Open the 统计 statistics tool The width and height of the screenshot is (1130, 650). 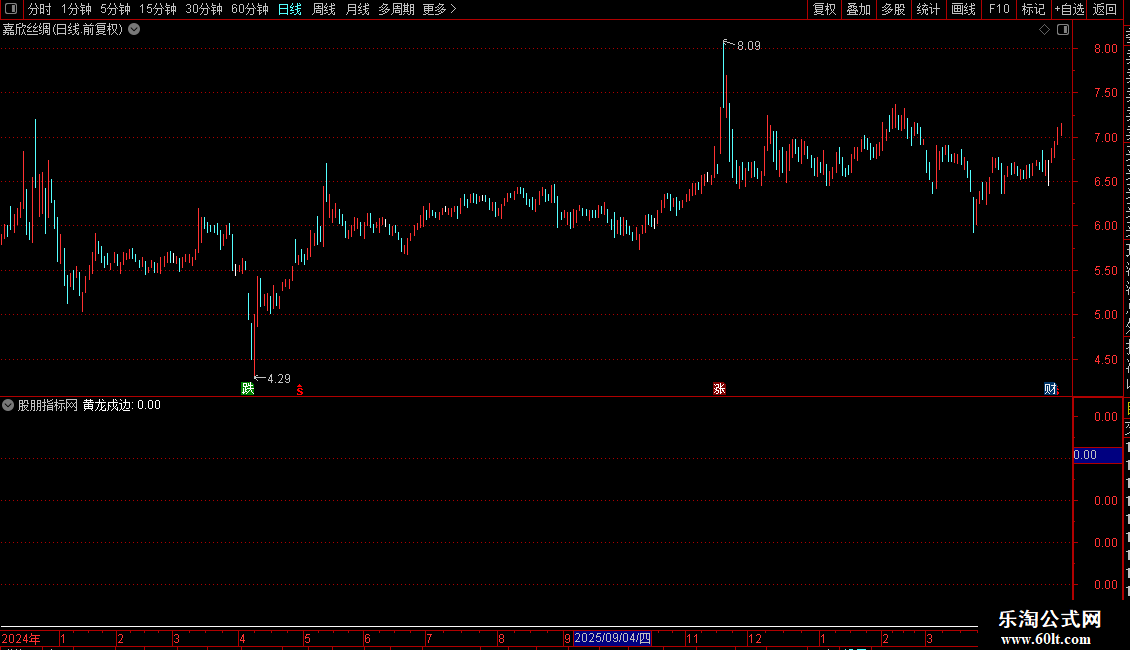(x=928, y=9)
